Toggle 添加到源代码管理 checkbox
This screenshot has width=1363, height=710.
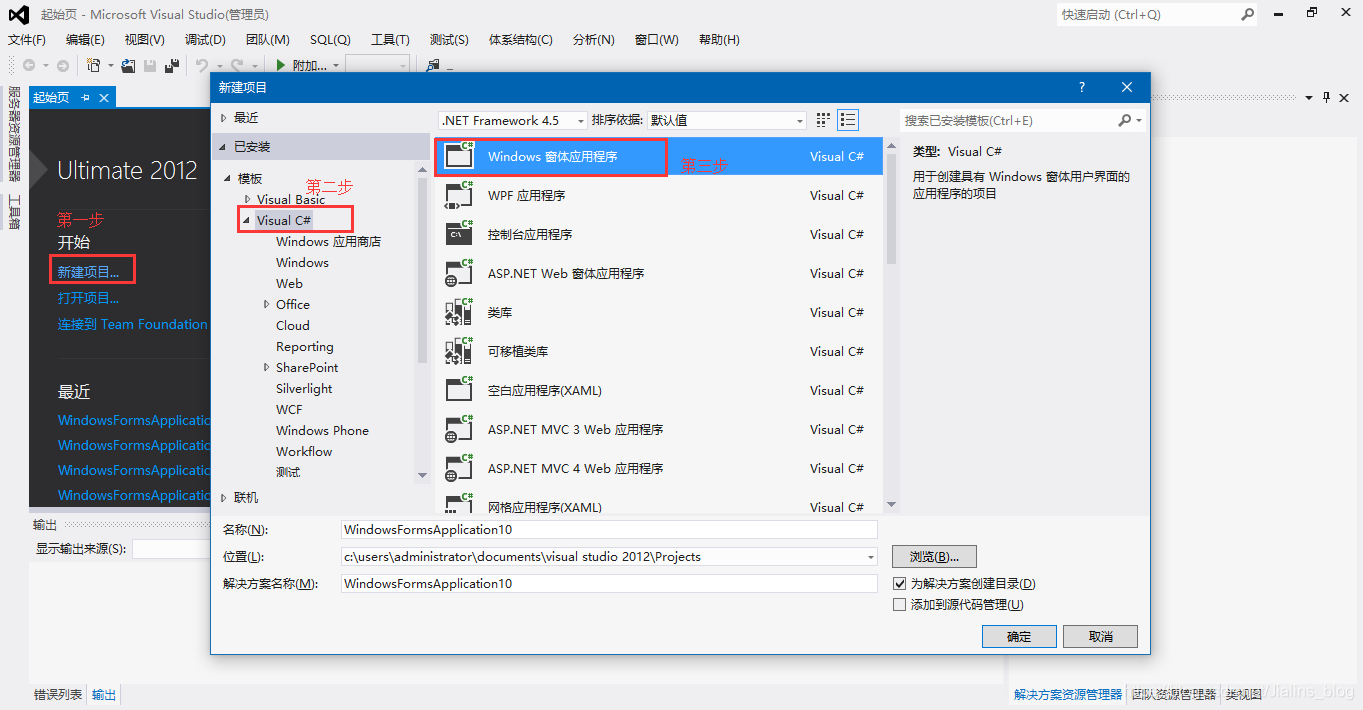899,604
